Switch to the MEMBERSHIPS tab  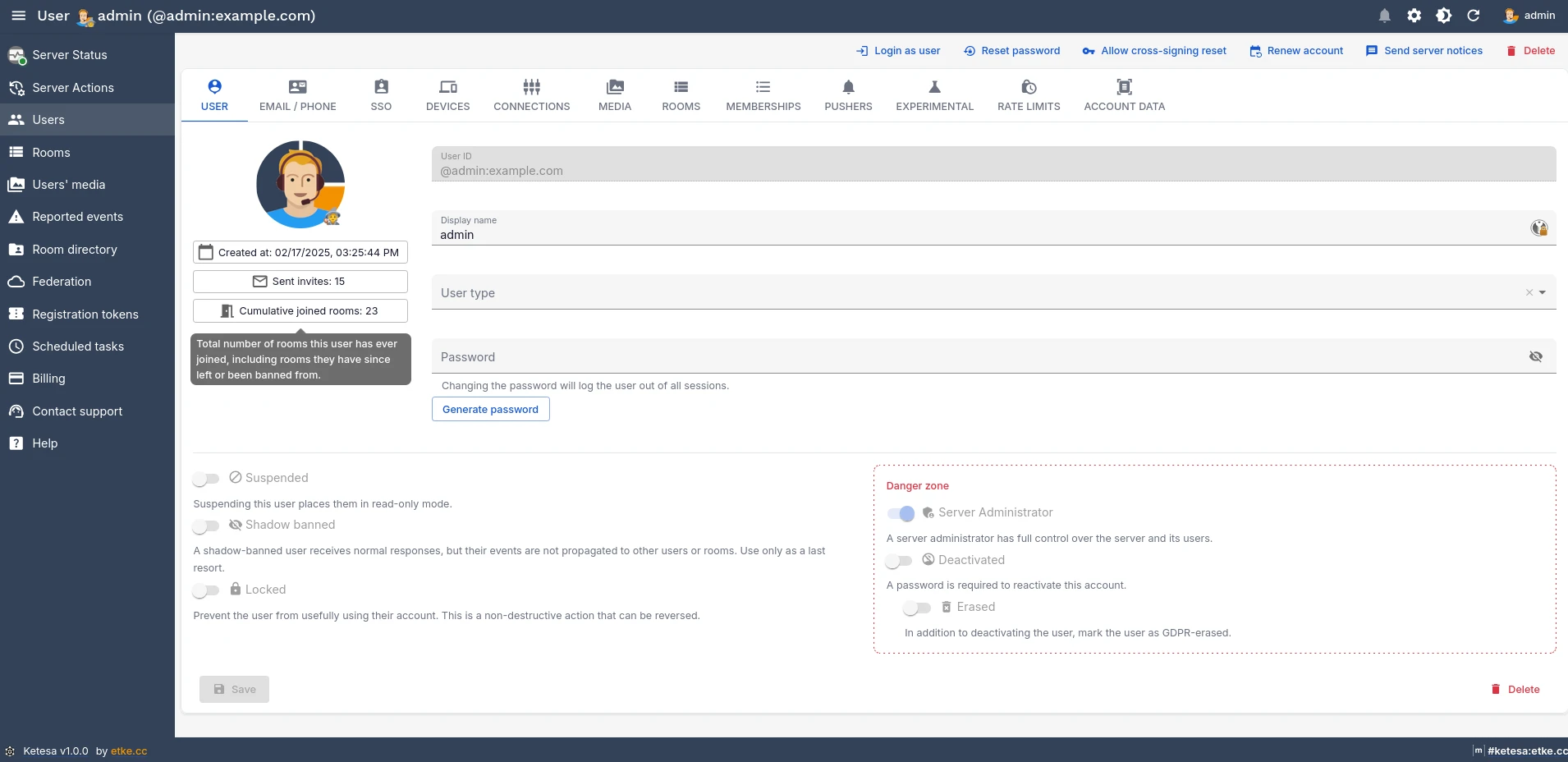(x=763, y=94)
